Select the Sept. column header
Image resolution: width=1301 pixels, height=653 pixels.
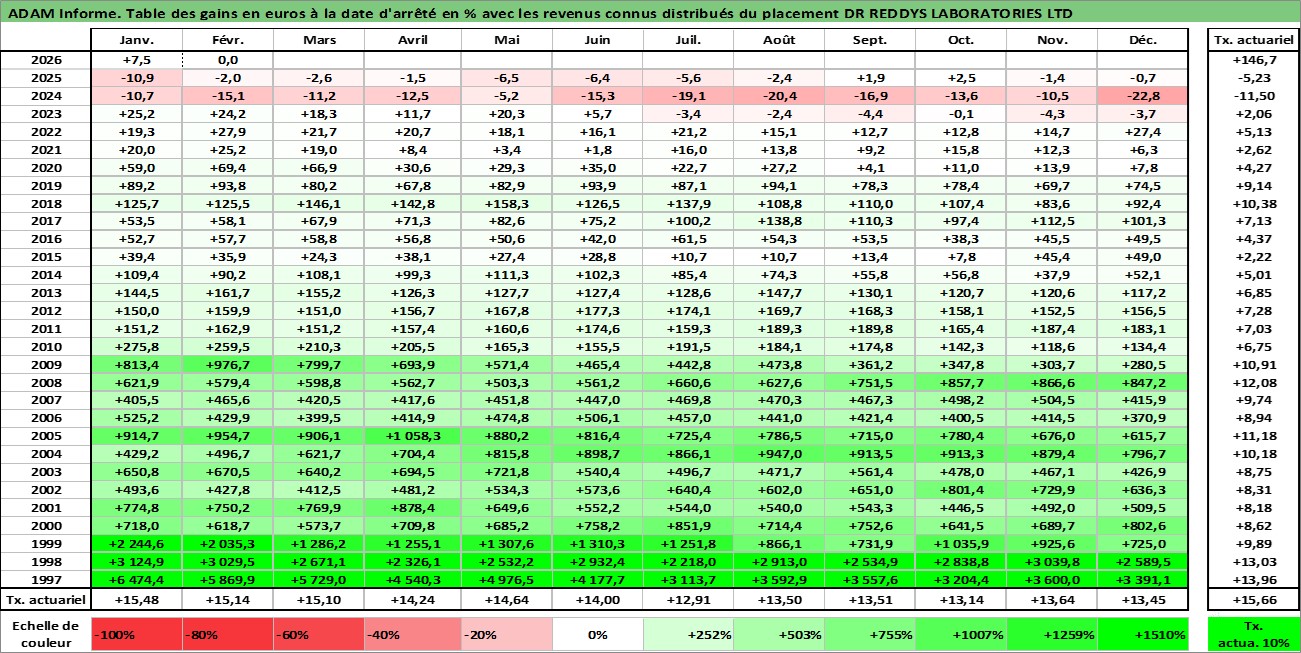870,40
